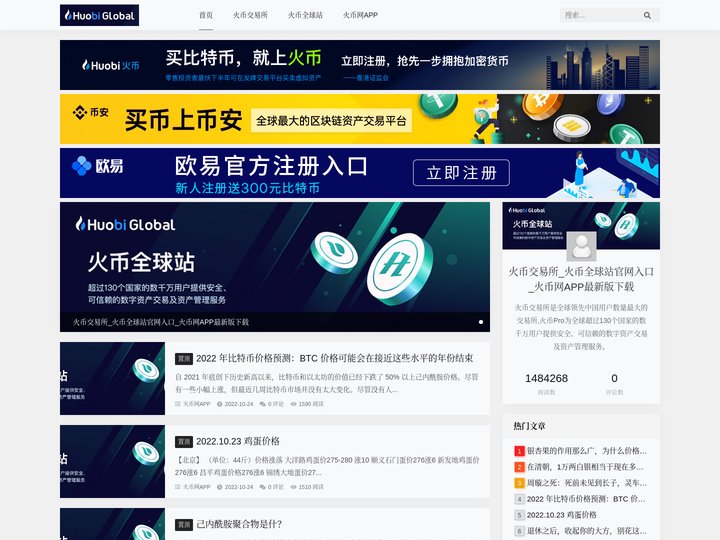Viewport: 720px width, 540px height.
Task: Click 火币网APP category under 鸡蛋价格 article
Action: point(197,487)
